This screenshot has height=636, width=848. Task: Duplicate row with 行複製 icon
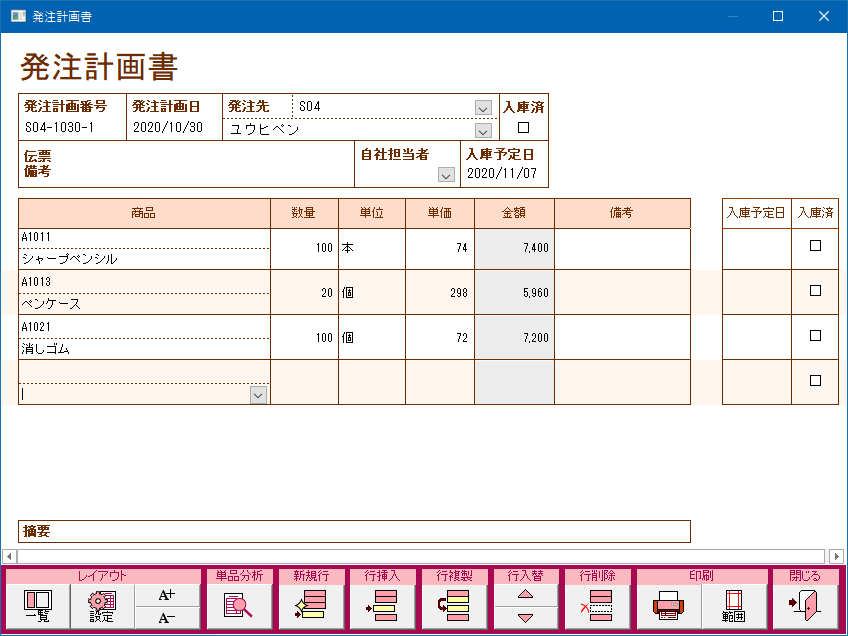454,607
